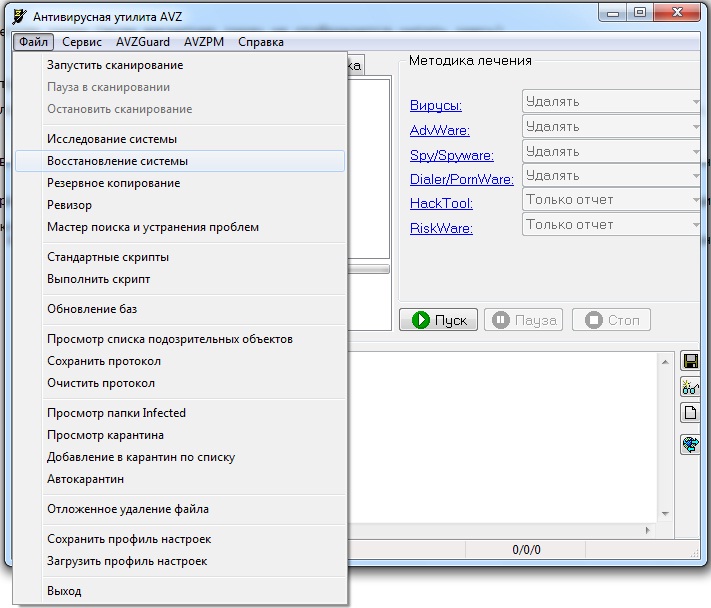
Task: Click the Вирусы link
Action: click(436, 106)
